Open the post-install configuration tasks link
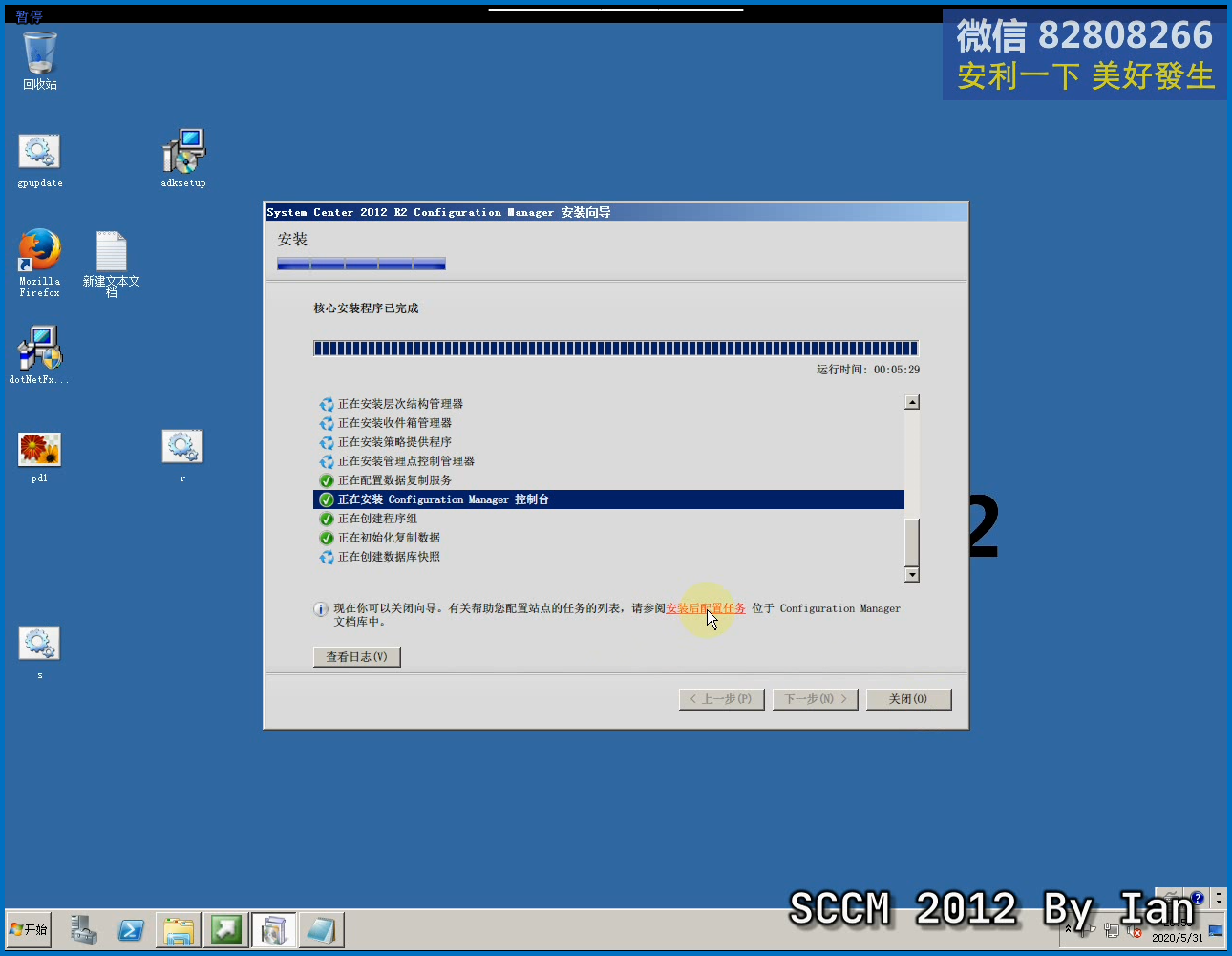Viewport: 1232px width, 956px height. [x=706, y=608]
